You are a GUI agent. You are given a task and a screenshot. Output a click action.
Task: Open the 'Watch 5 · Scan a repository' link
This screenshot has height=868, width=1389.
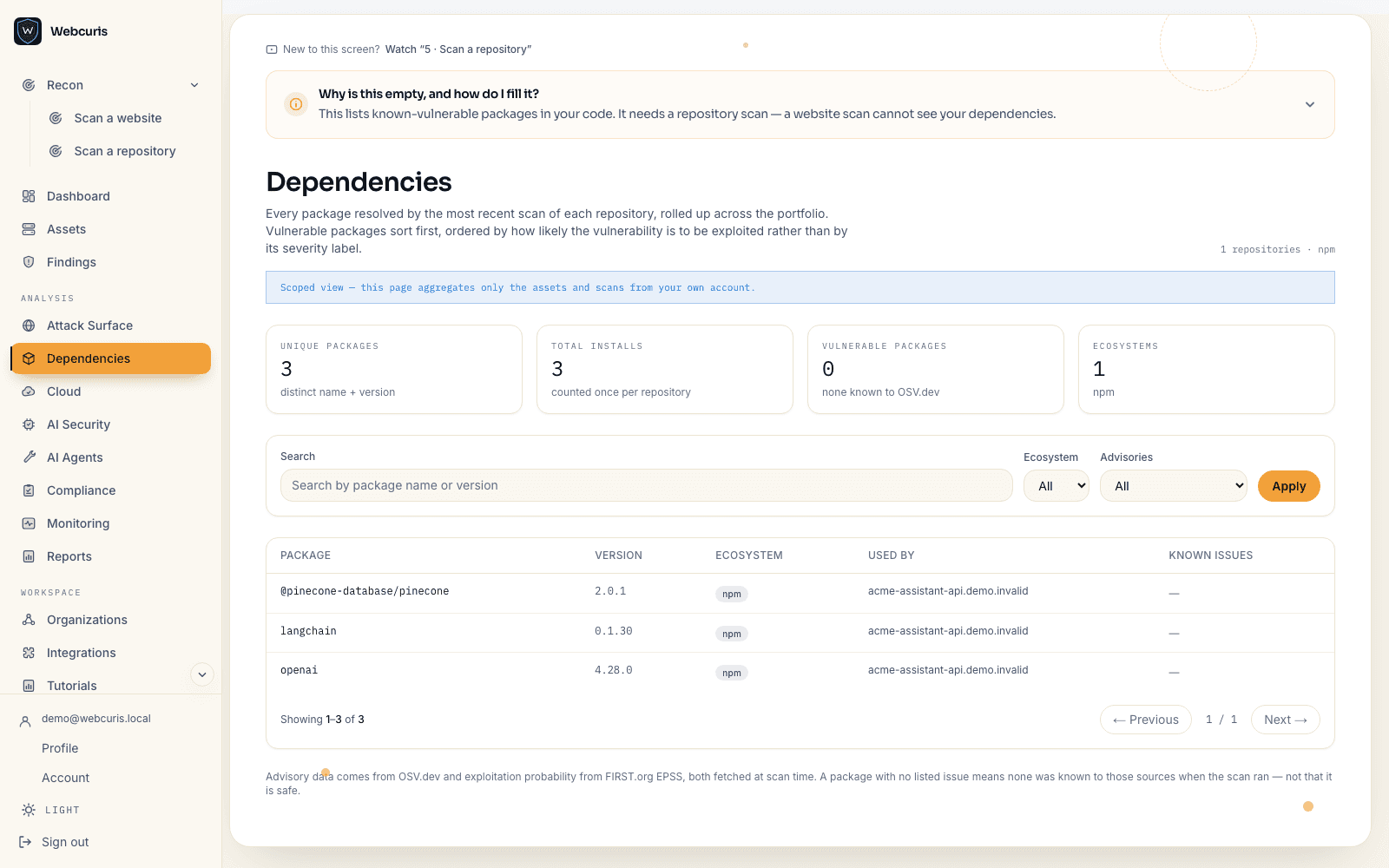click(458, 49)
